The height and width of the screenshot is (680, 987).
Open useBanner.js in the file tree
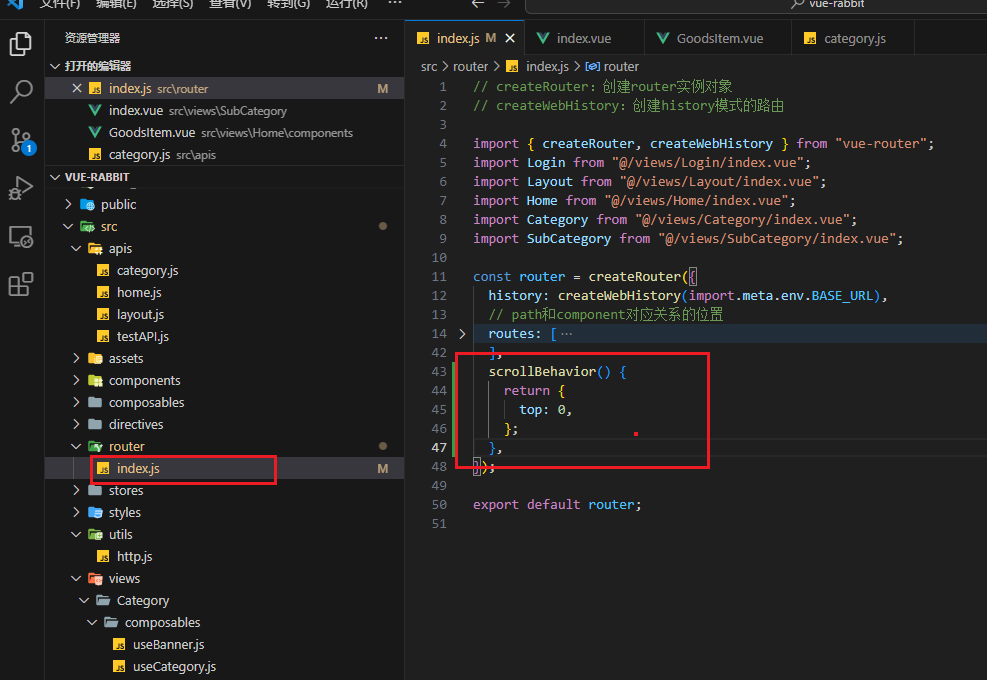[x=168, y=644]
